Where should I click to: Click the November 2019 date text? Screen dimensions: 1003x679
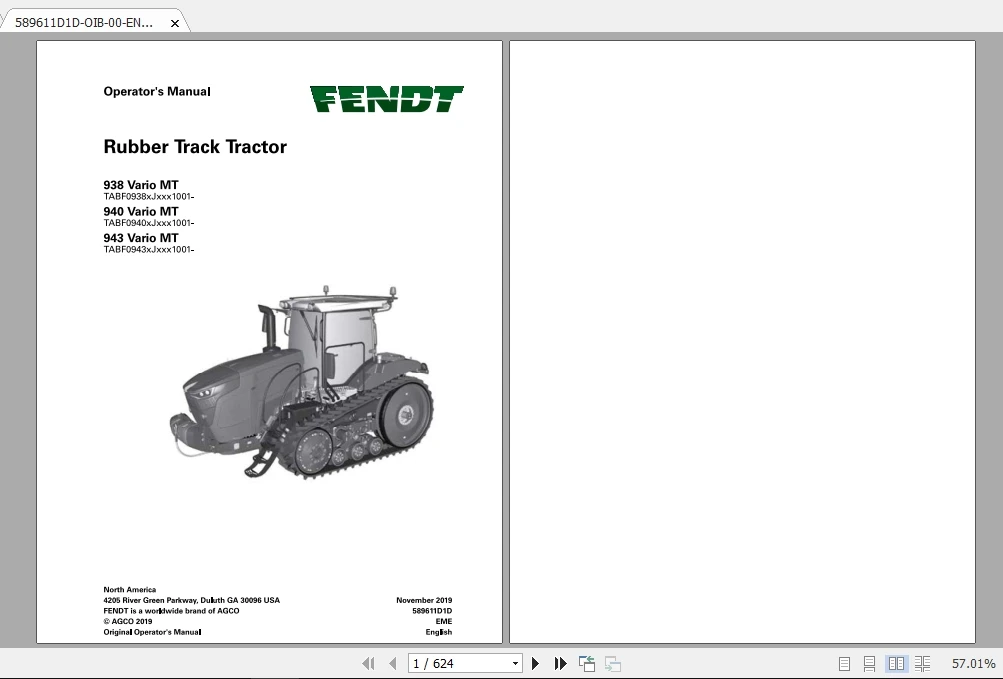[424, 600]
